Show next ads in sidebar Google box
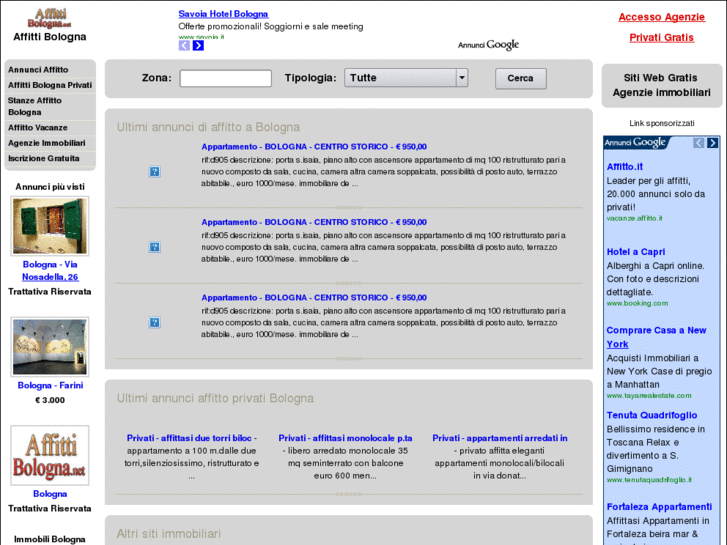 pyautogui.click(x=713, y=143)
